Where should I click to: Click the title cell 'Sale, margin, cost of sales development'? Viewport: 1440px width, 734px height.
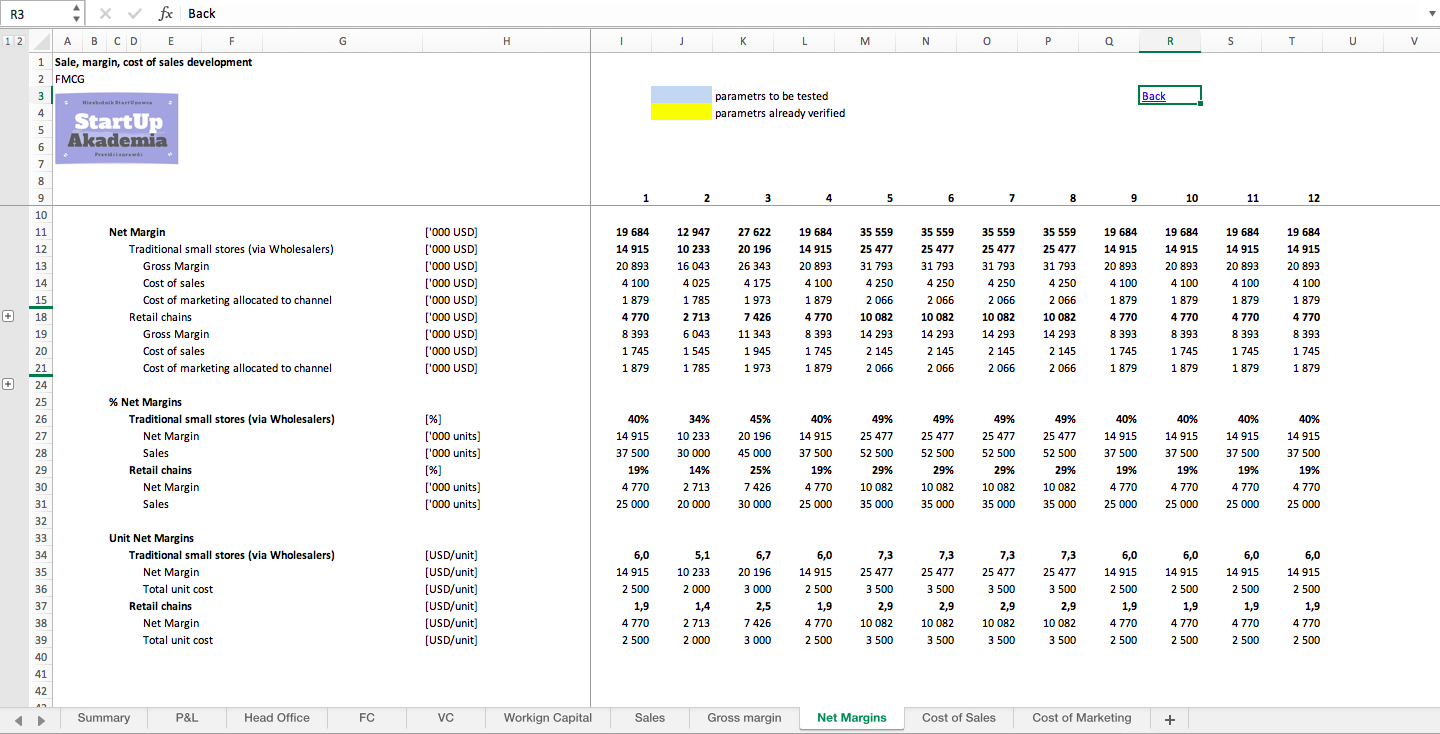coord(154,62)
